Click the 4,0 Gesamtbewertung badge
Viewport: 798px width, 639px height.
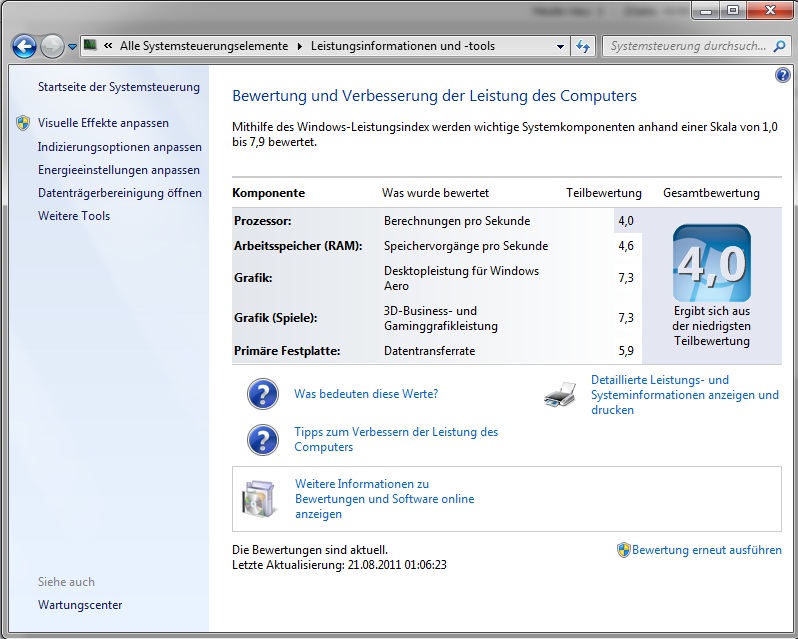tap(711, 263)
